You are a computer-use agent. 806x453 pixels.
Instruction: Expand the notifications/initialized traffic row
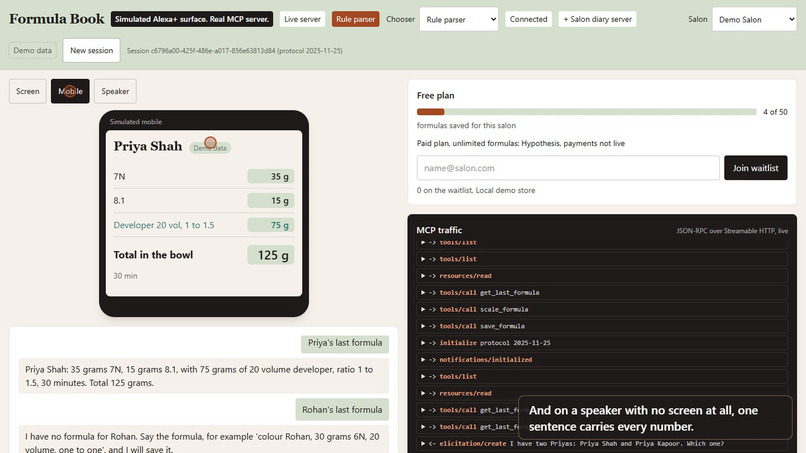click(602, 360)
